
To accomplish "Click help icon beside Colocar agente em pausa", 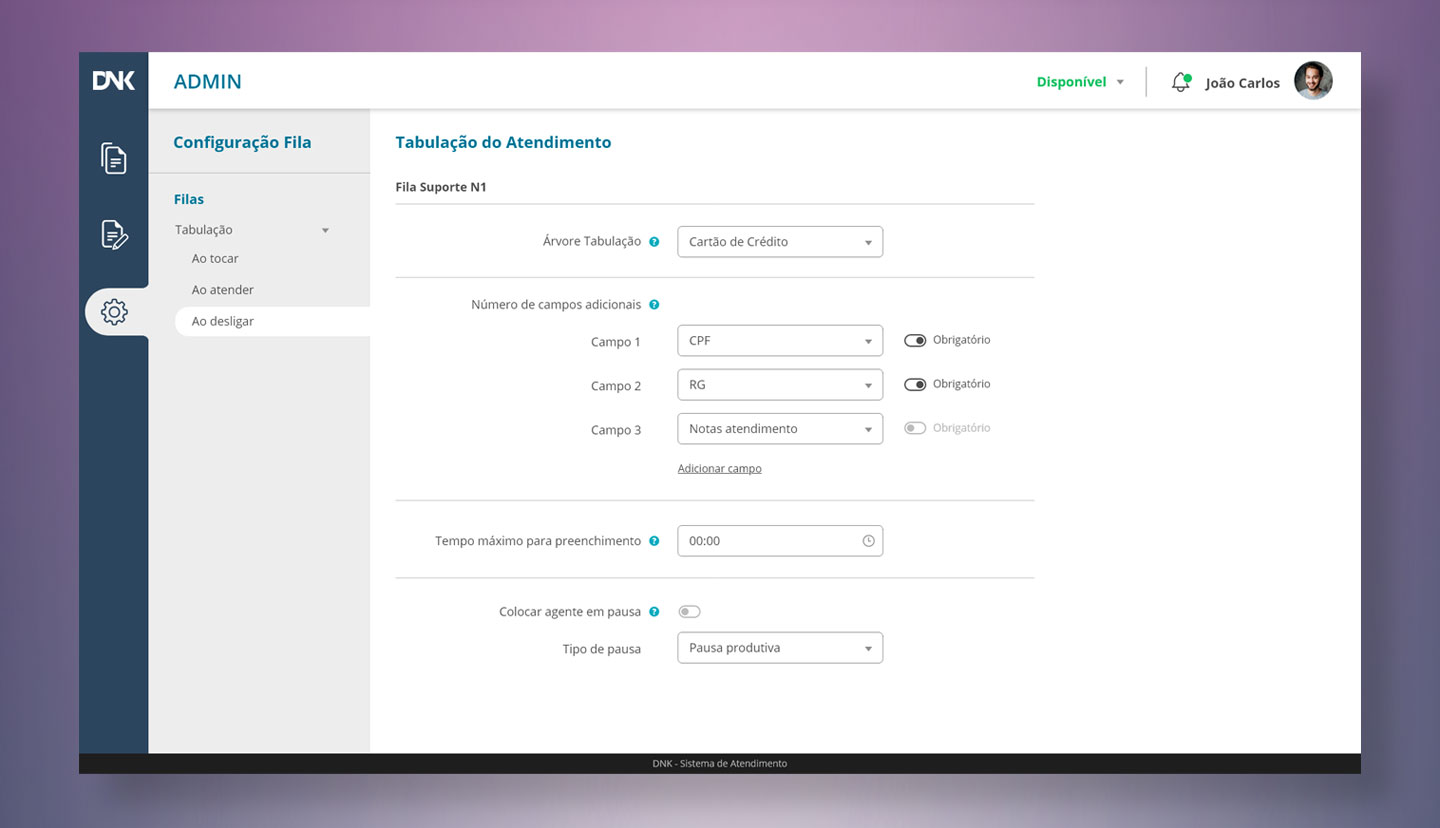I will click(654, 612).
